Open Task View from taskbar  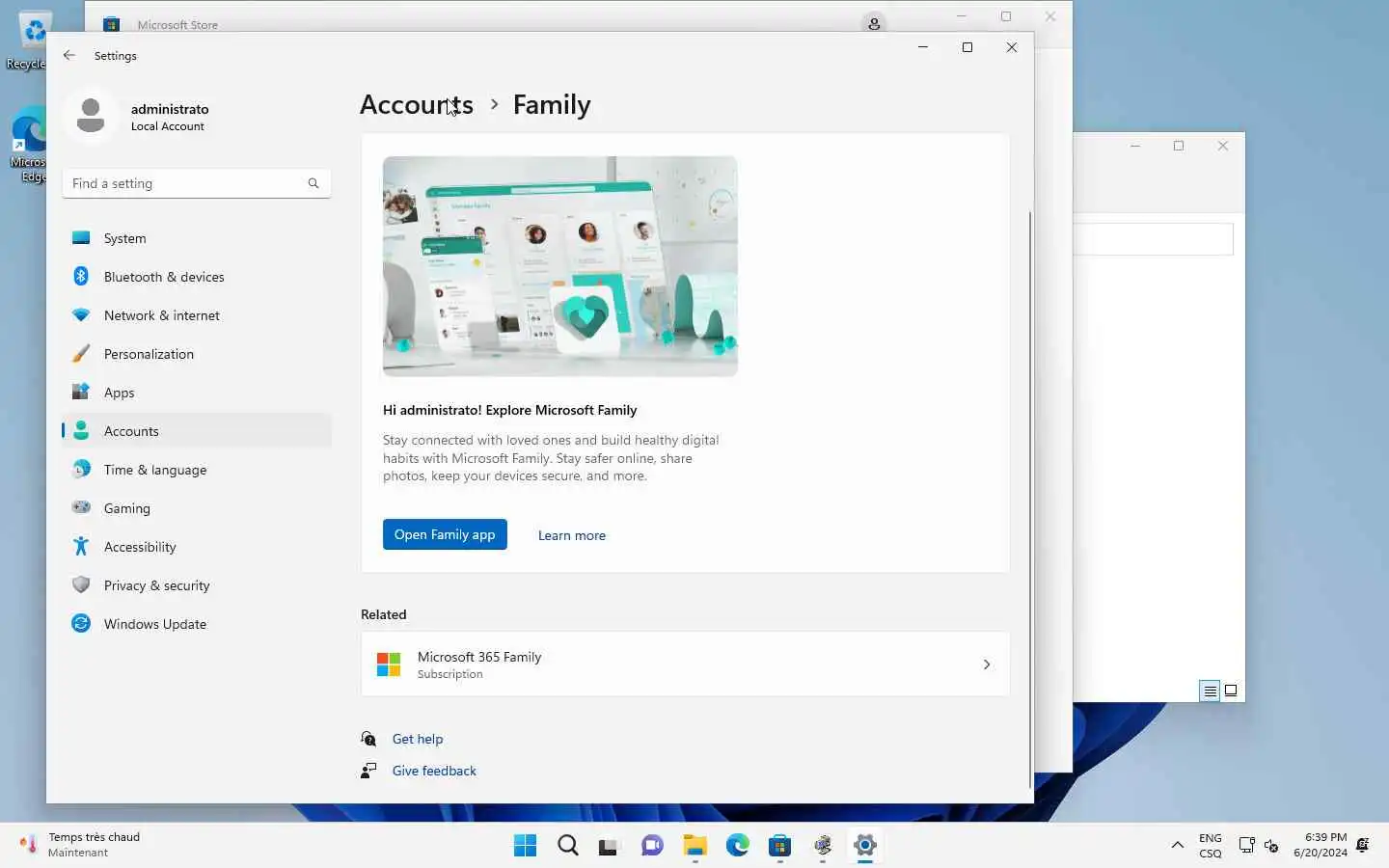pyautogui.click(x=609, y=846)
